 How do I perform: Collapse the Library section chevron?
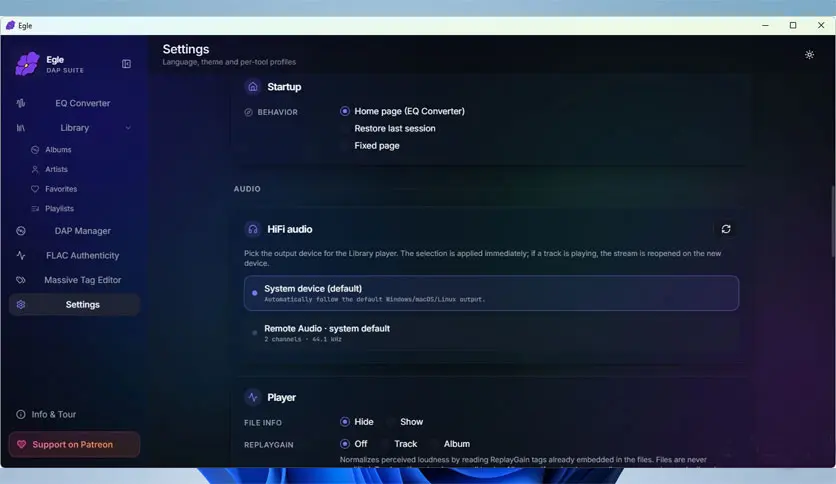click(128, 128)
